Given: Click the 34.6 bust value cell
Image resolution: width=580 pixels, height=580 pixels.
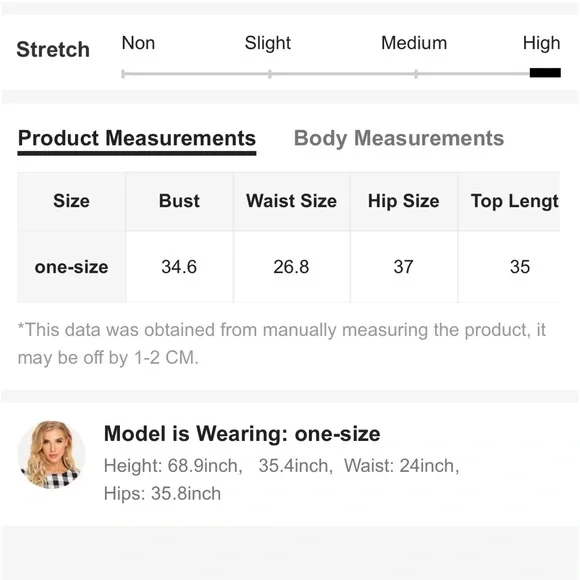Looking at the screenshot, I should click(x=179, y=267).
